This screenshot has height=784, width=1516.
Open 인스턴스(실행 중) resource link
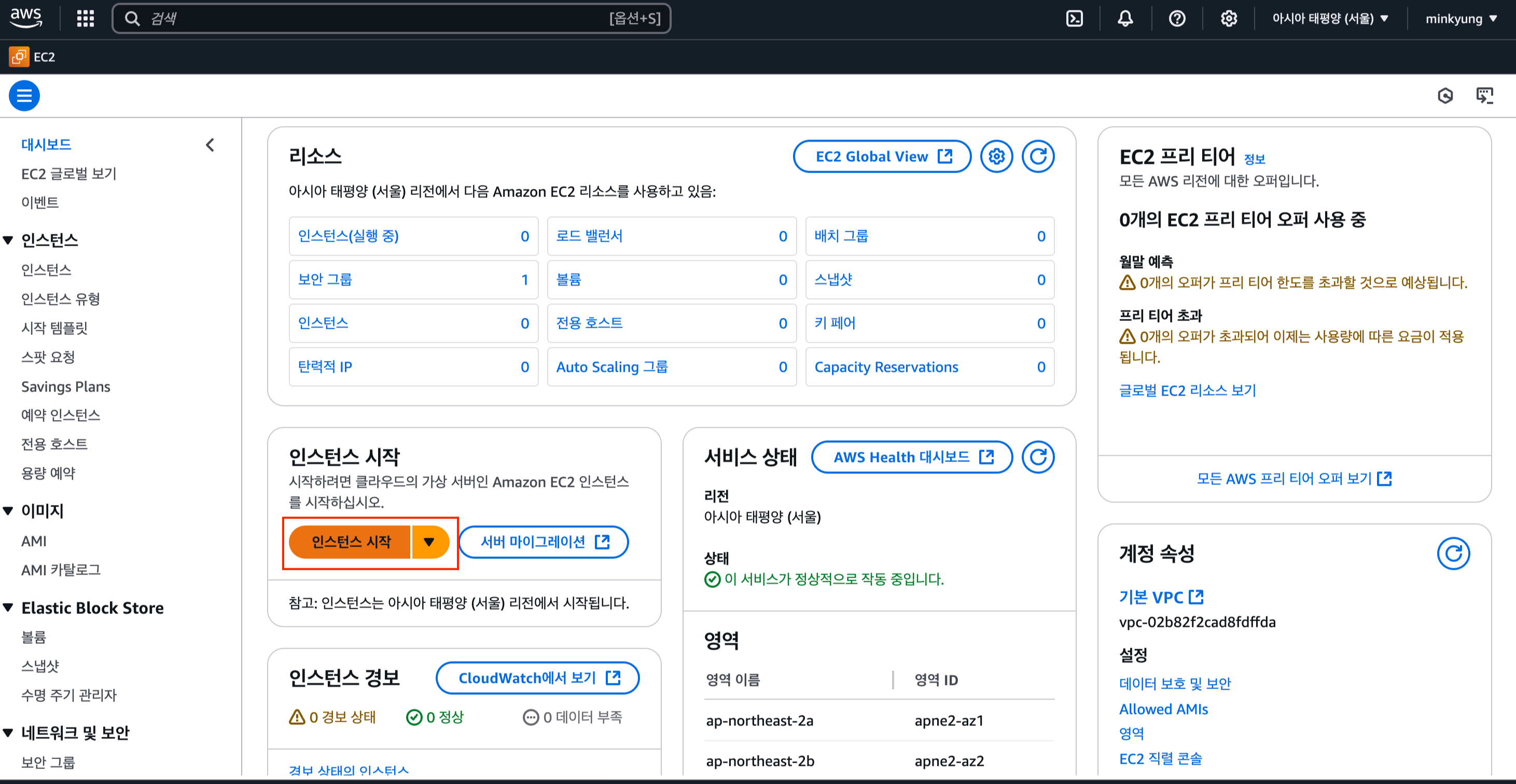pyautogui.click(x=349, y=236)
